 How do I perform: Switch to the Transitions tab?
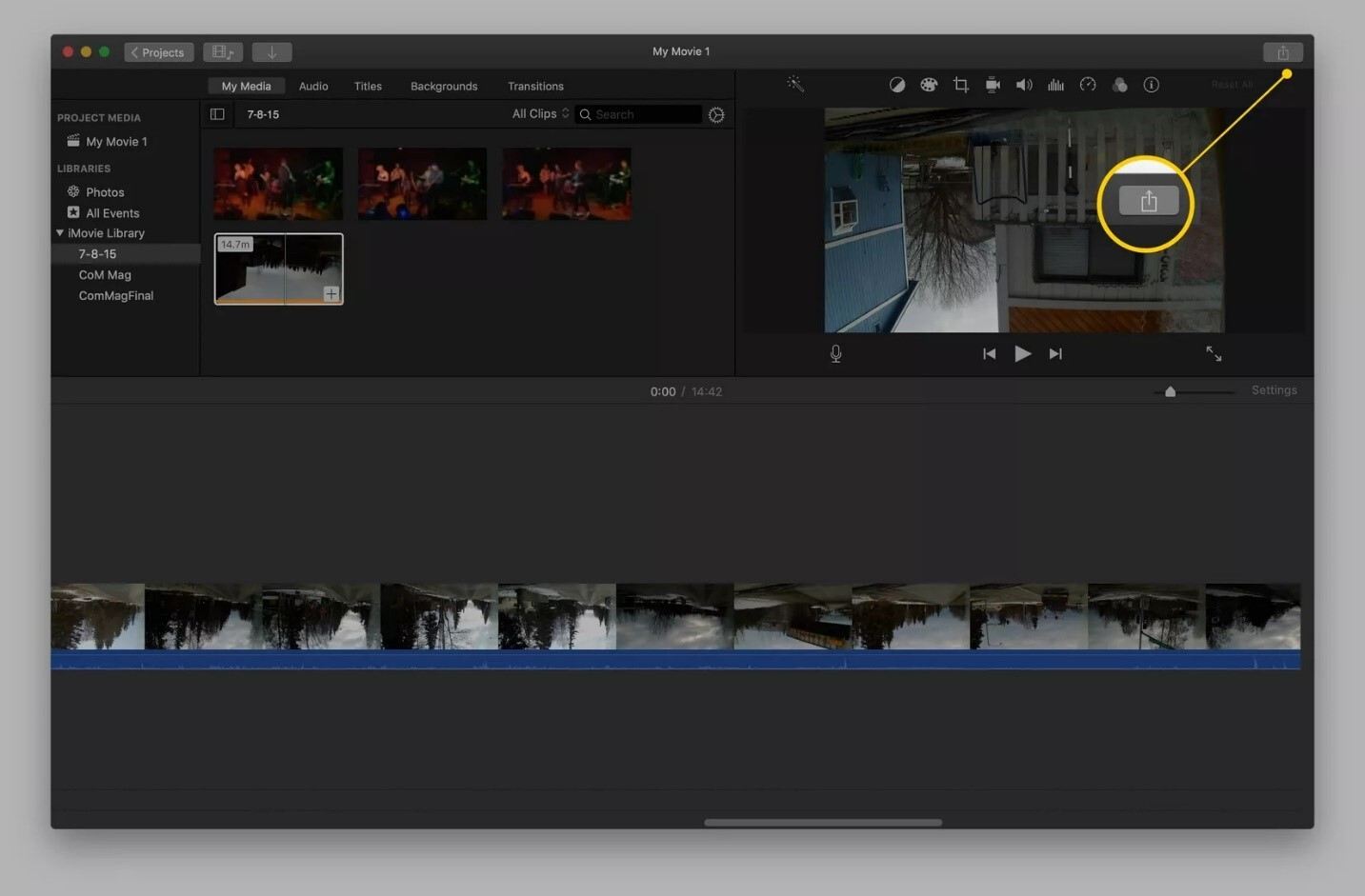(x=535, y=86)
